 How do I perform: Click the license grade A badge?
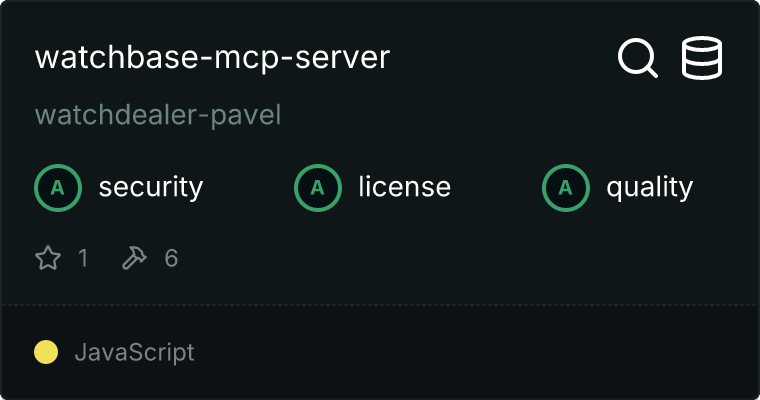coord(318,188)
